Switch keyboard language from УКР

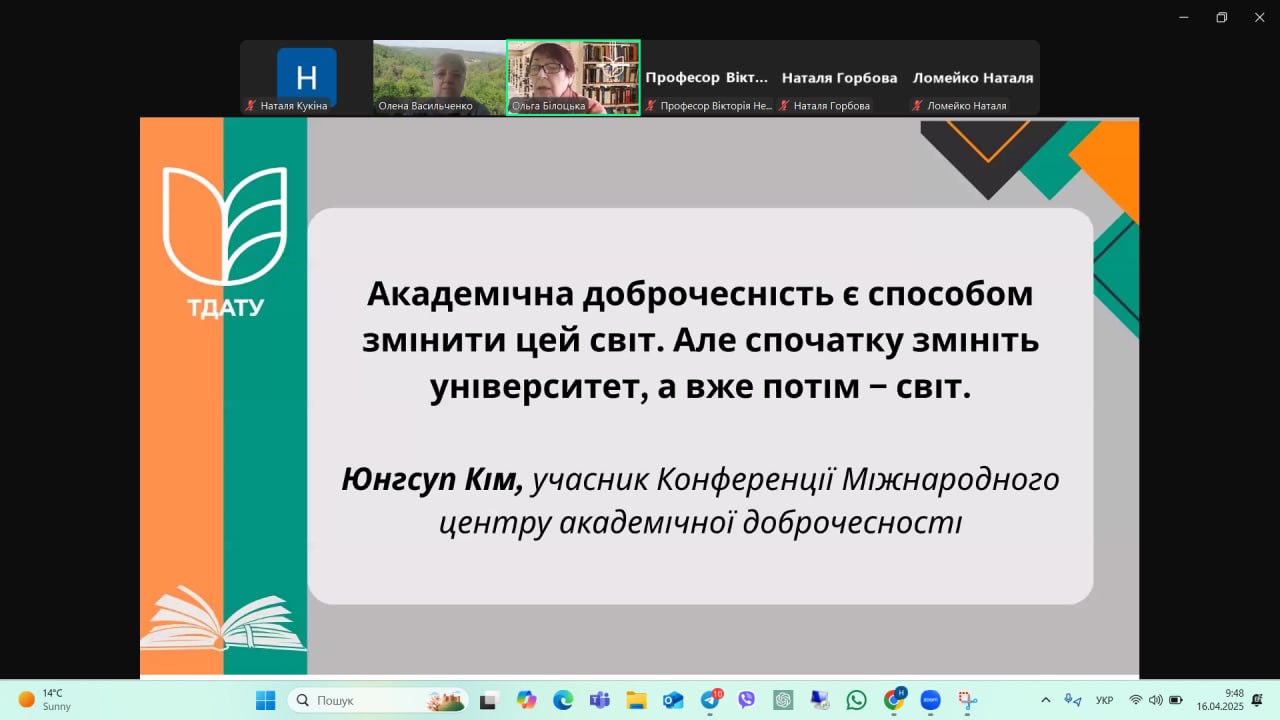(1105, 700)
